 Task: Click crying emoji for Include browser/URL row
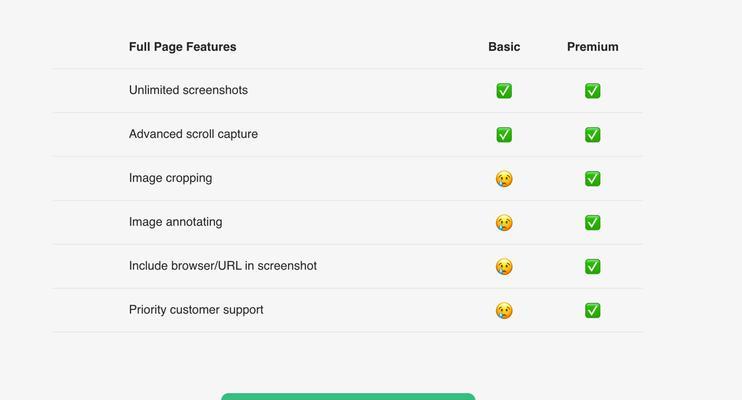[504, 267]
